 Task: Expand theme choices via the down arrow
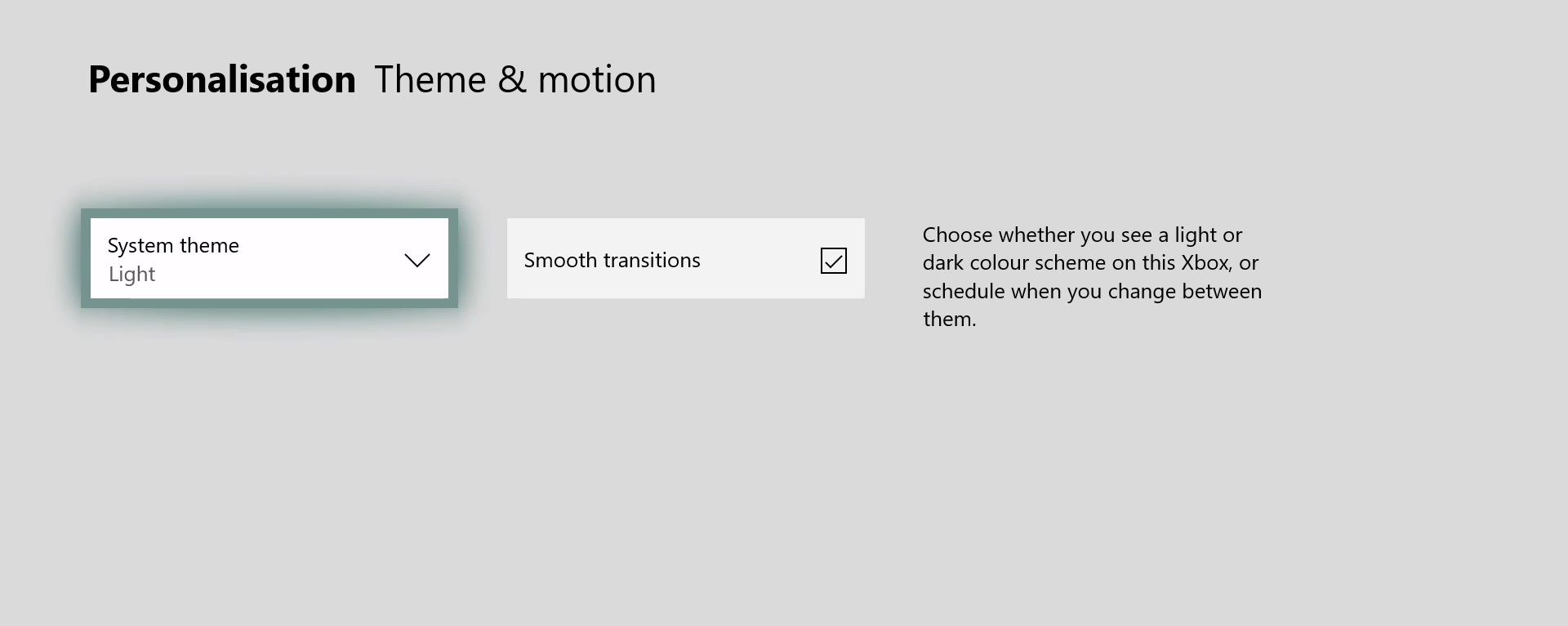[417, 261]
